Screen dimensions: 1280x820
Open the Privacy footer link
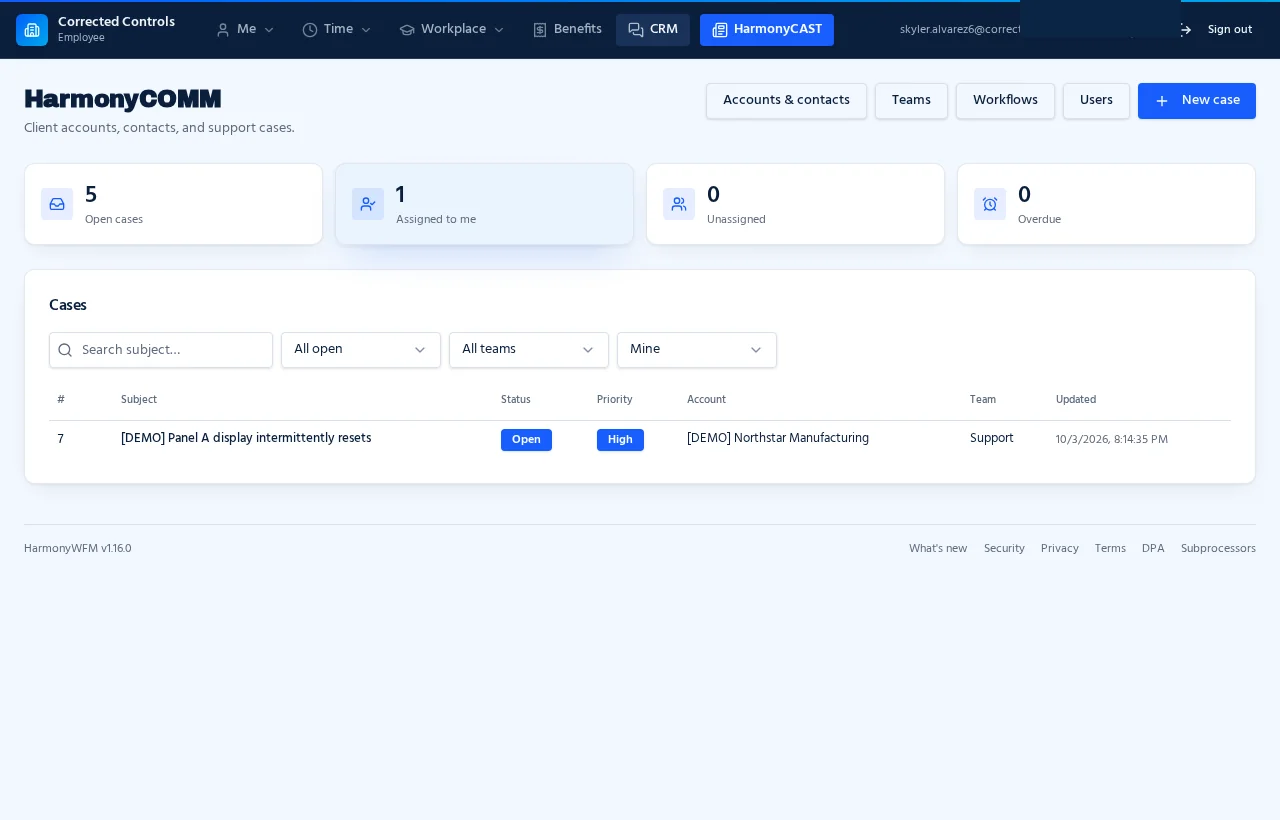pyautogui.click(x=1060, y=549)
